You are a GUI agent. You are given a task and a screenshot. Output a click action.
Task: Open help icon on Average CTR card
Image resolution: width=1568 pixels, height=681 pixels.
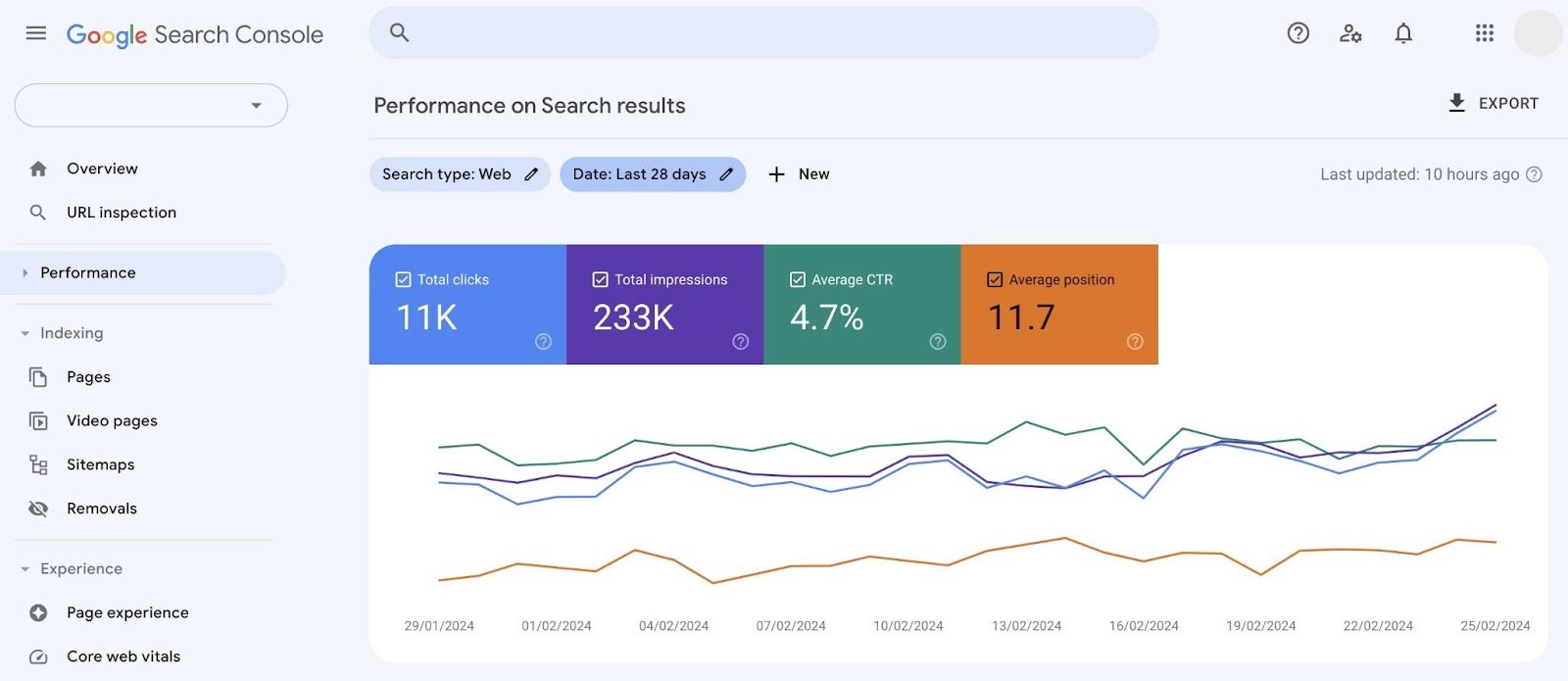coord(938,341)
